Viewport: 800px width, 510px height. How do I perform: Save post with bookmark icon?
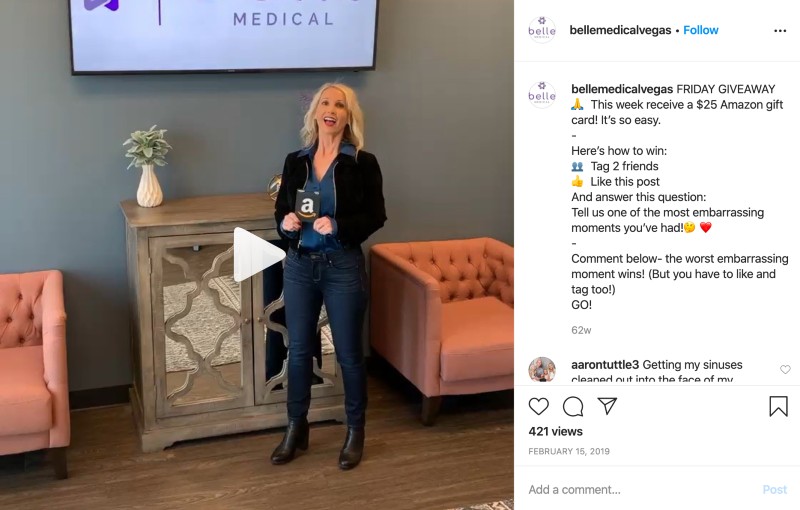click(x=778, y=406)
